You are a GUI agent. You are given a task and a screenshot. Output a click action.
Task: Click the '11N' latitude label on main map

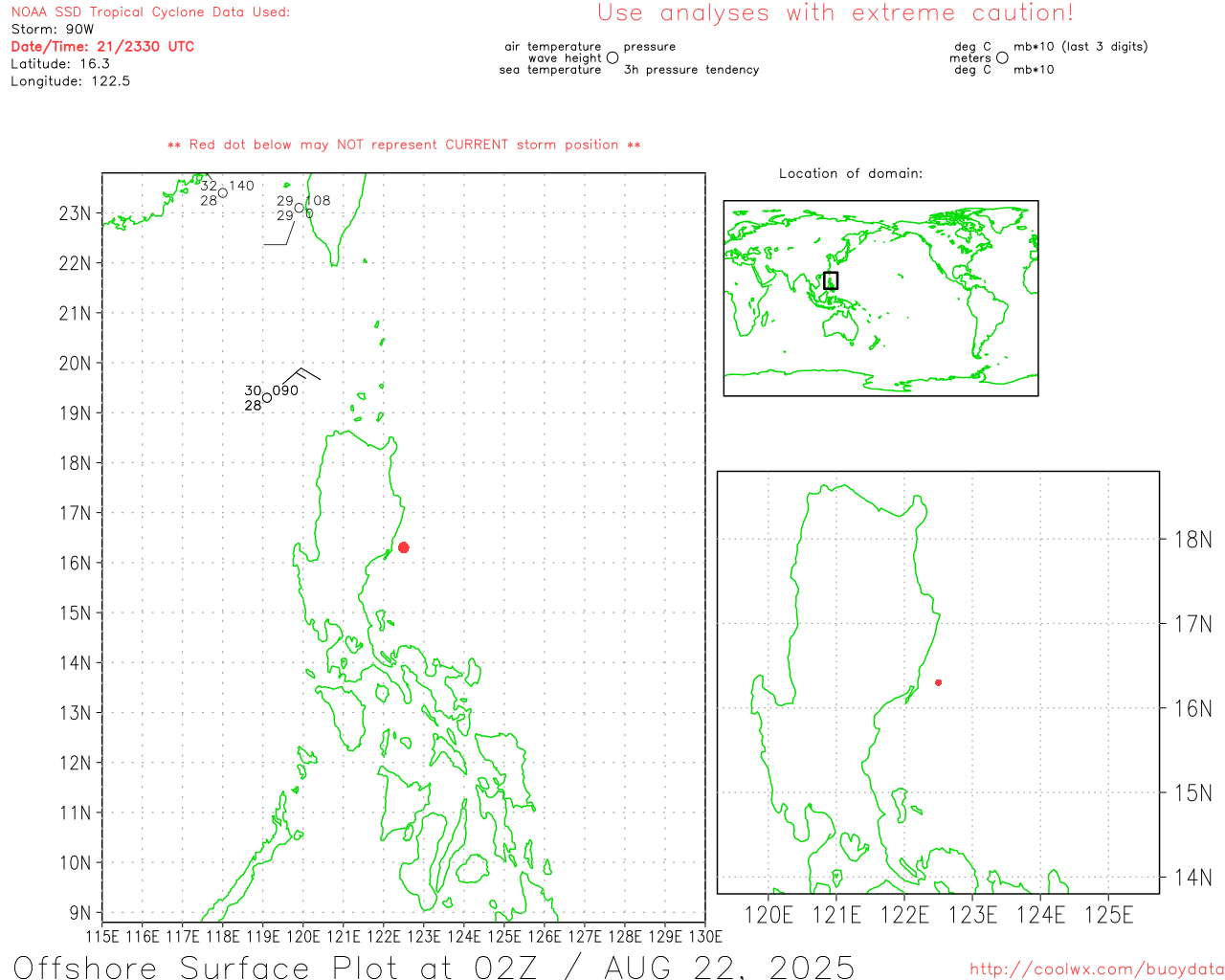tap(76, 813)
